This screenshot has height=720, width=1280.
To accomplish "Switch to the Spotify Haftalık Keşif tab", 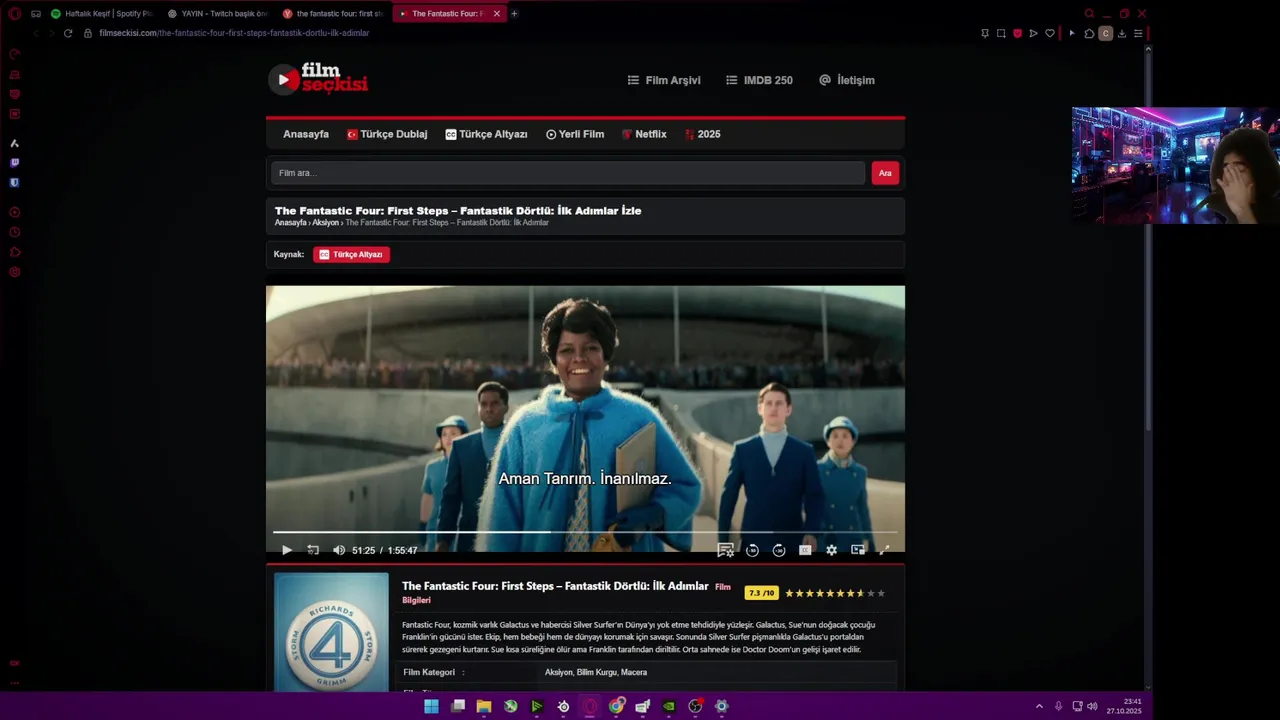I will 101,14.
